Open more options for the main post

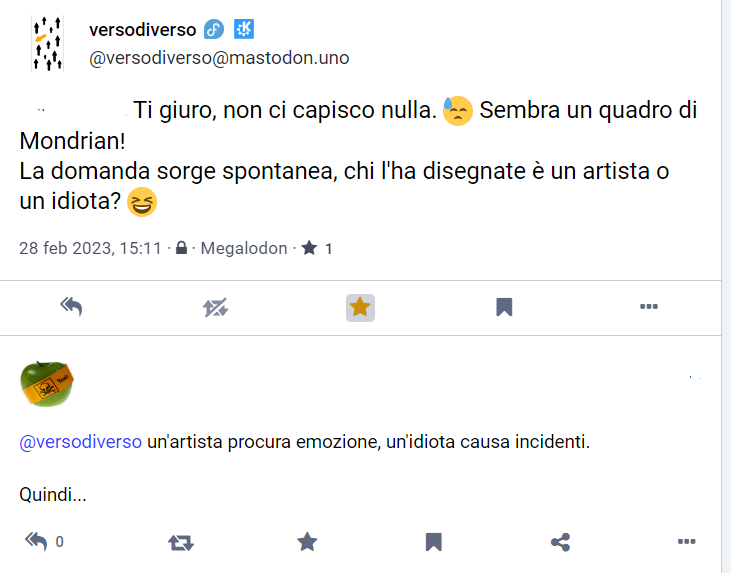[x=648, y=308]
